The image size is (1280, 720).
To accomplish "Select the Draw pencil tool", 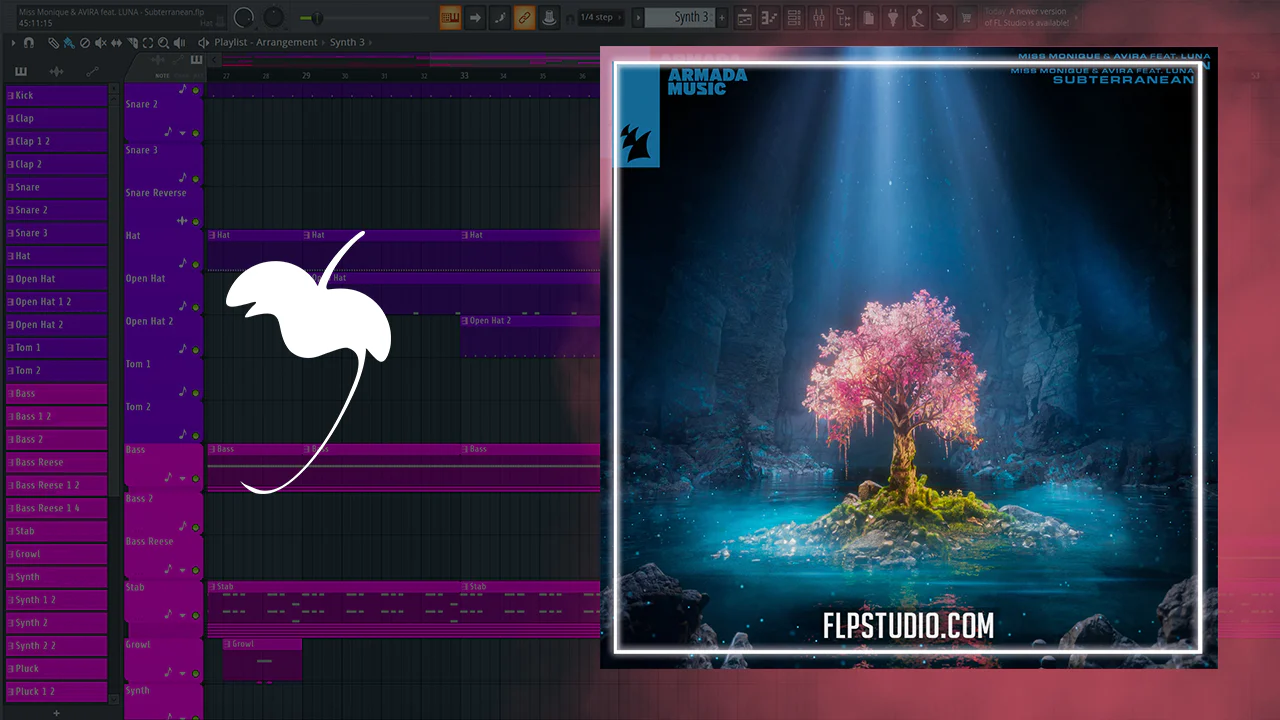I will [53, 42].
